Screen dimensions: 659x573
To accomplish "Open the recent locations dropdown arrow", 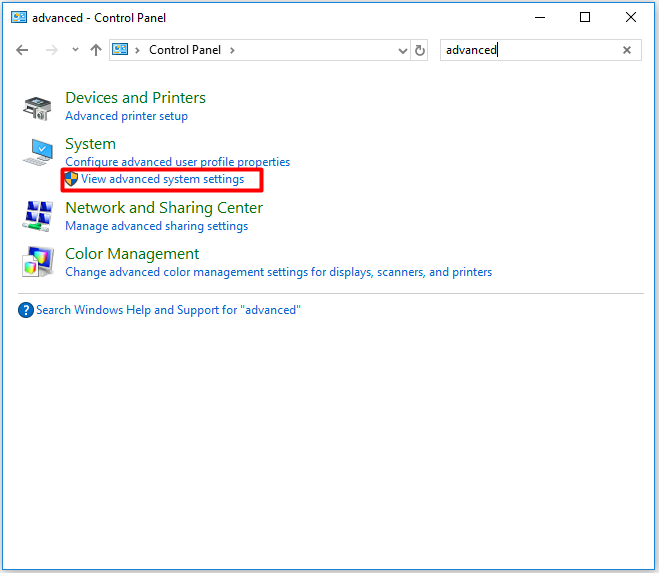I will point(75,50).
